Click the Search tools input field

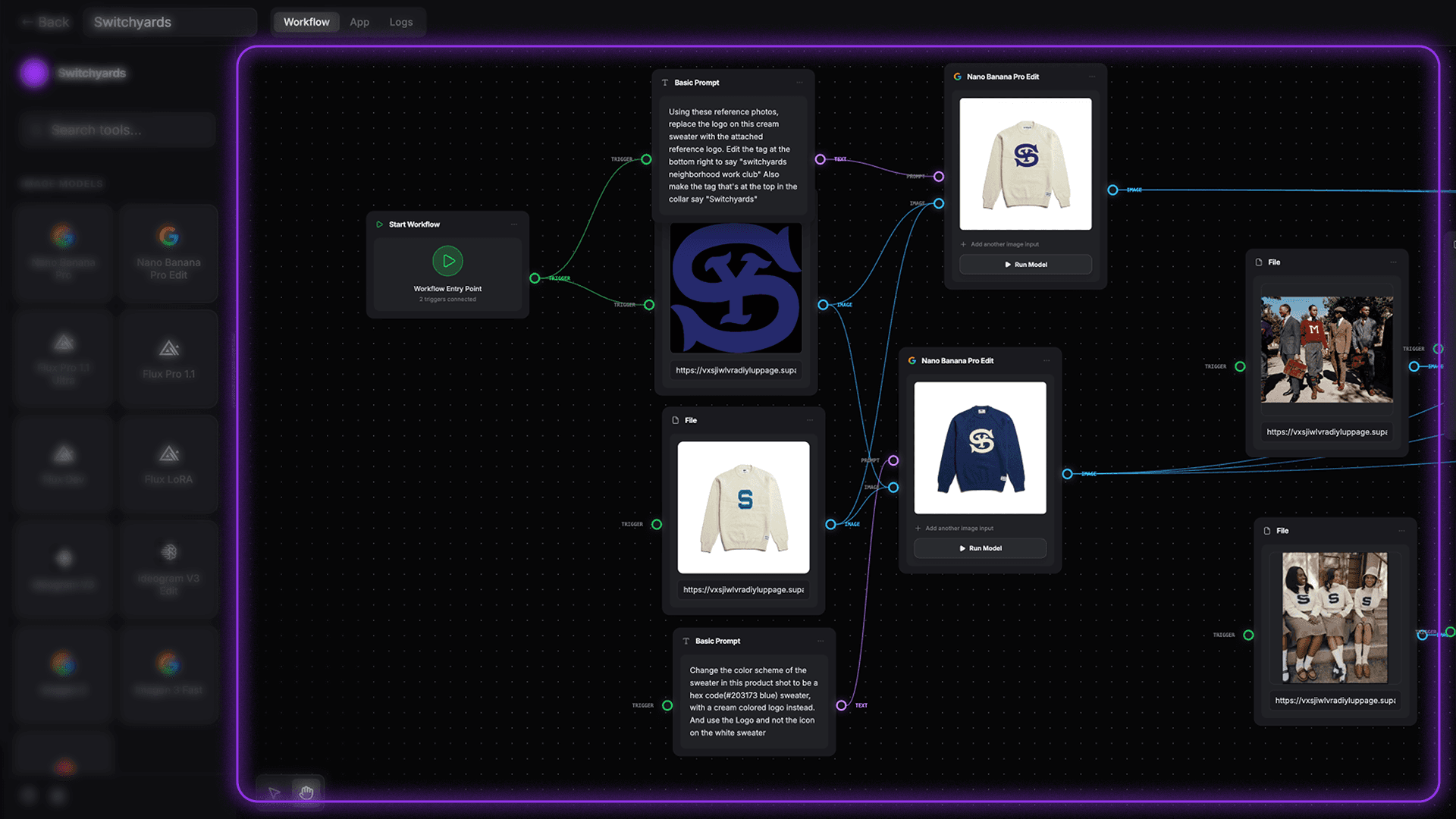pos(118,130)
